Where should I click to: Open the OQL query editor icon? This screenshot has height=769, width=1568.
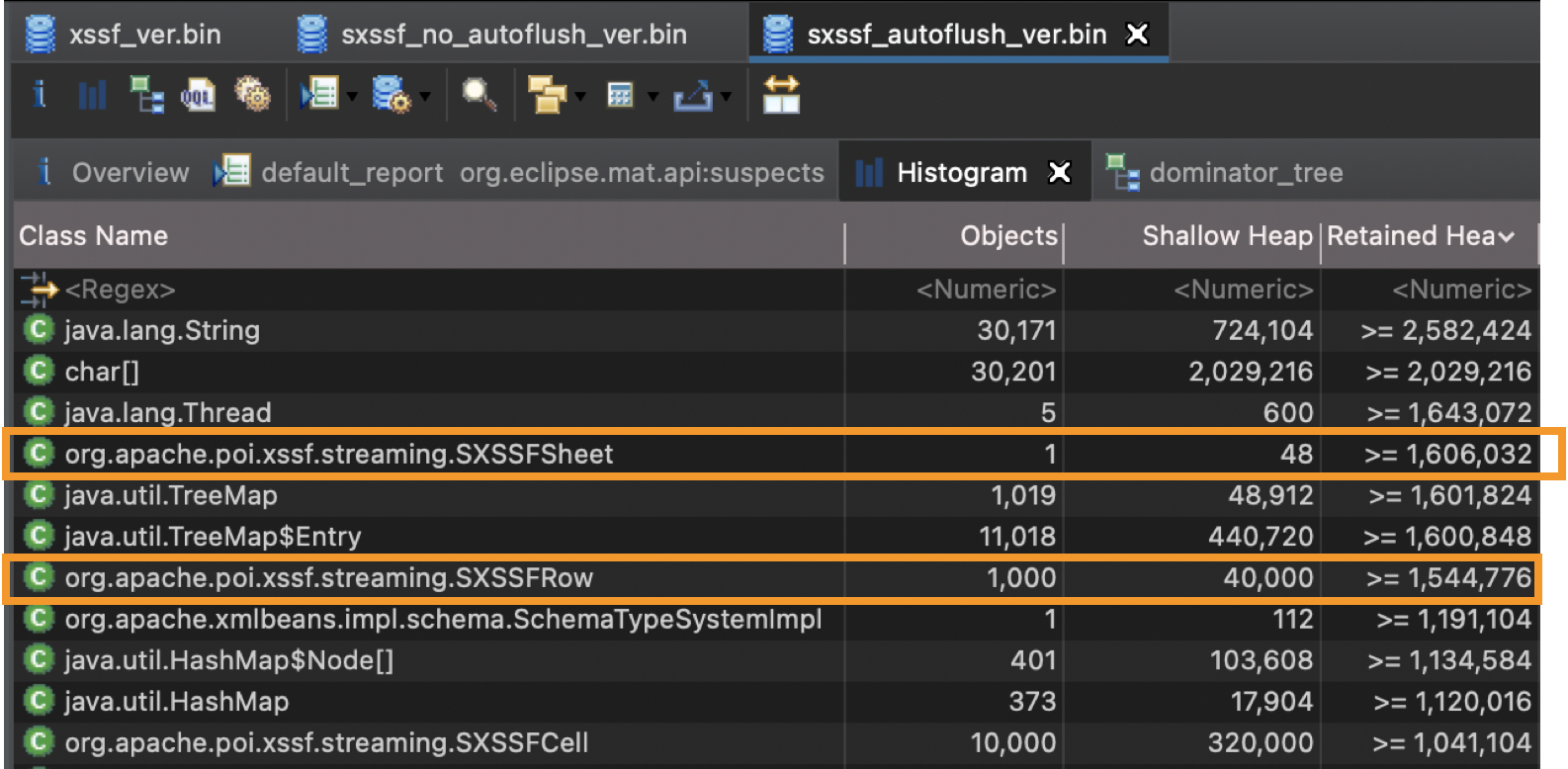(x=198, y=96)
